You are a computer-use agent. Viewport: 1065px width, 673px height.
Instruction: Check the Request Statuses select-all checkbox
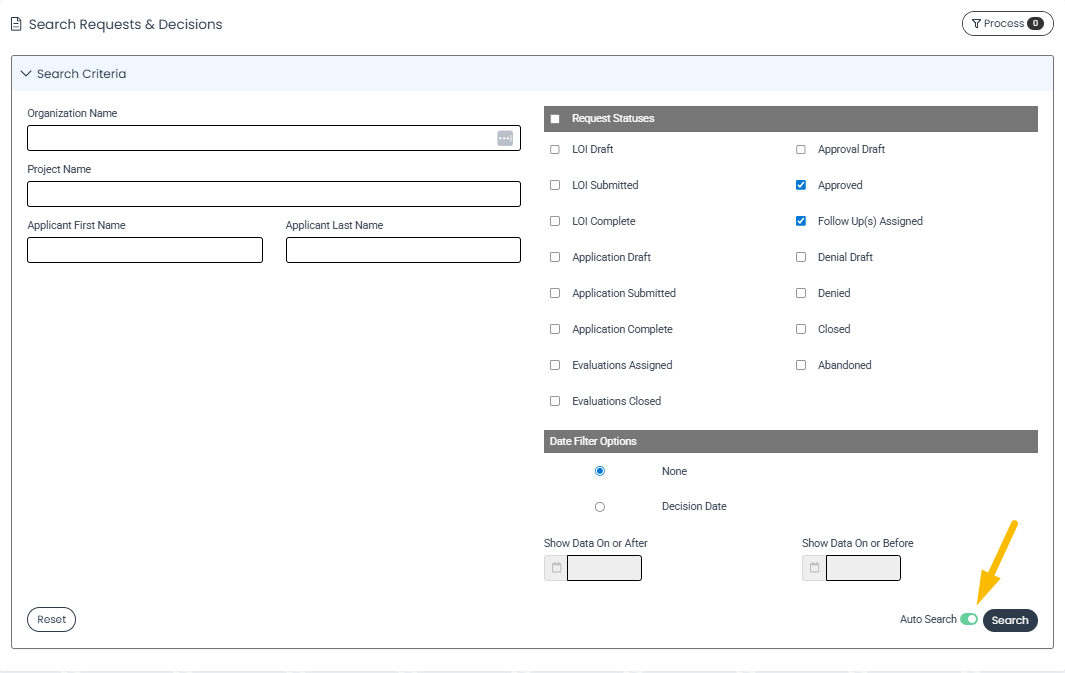tap(555, 119)
